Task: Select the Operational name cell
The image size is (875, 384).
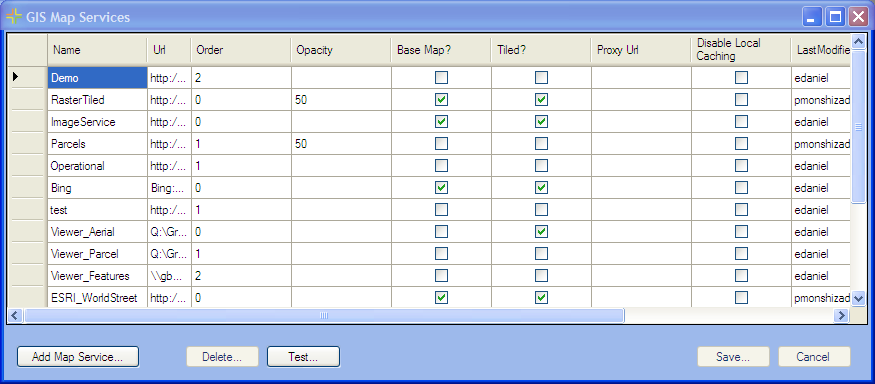Action: (97, 166)
